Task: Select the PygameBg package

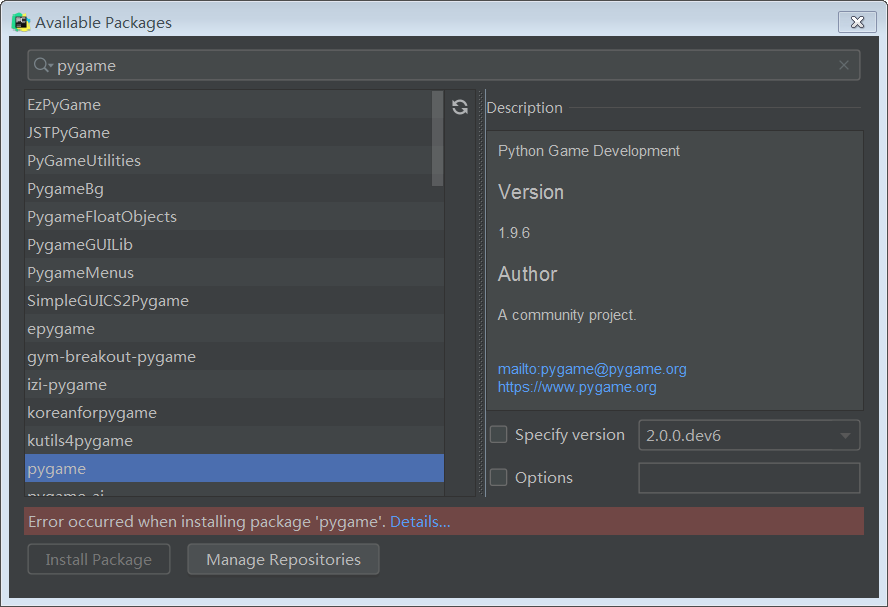Action: point(234,189)
